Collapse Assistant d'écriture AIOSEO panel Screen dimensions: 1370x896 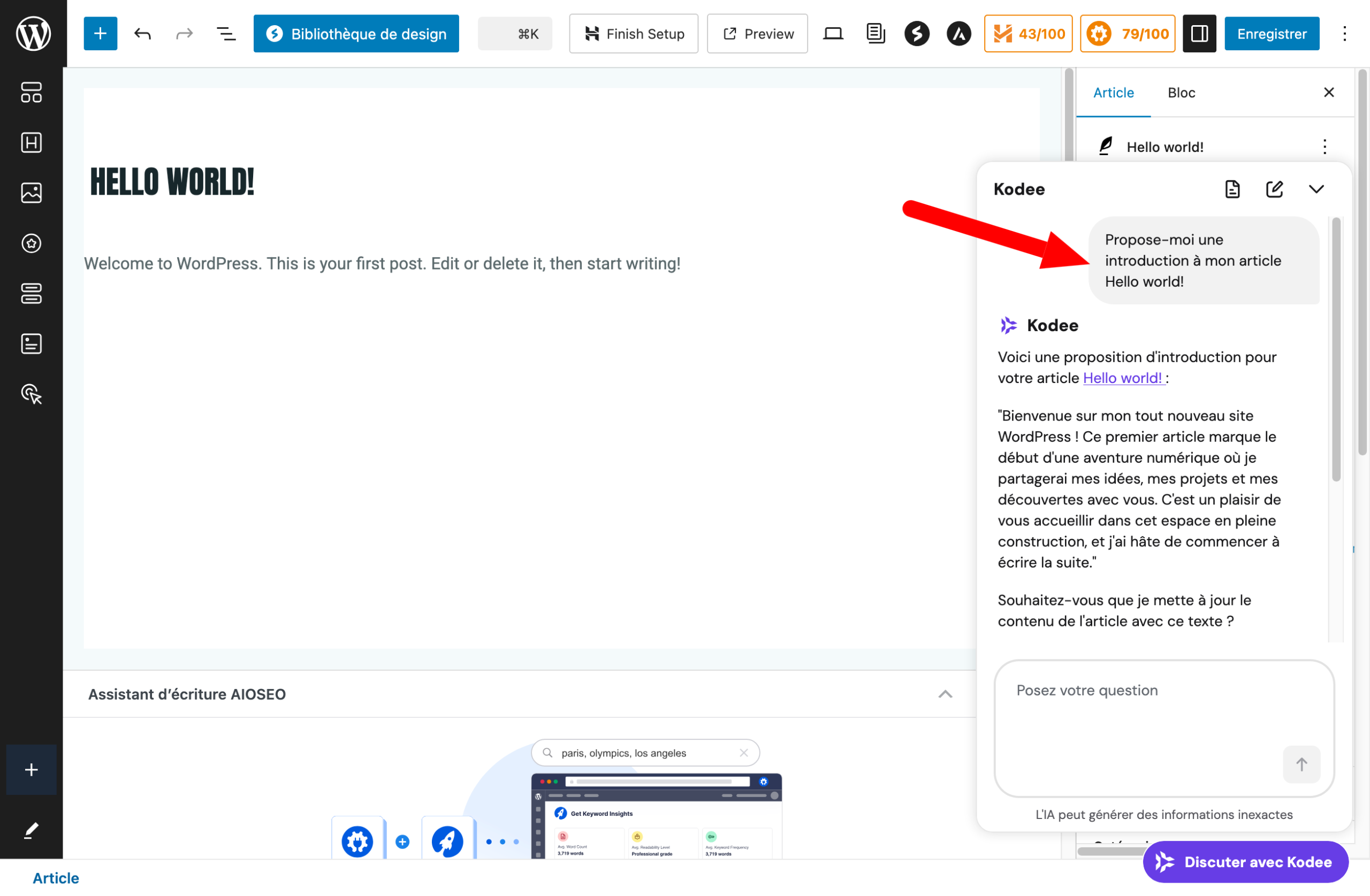(x=945, y=694)
